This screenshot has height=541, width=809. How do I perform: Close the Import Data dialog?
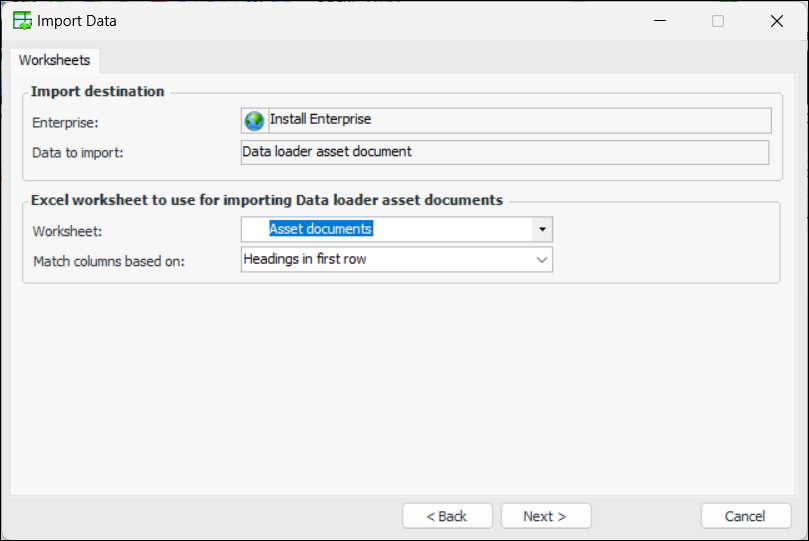777,20
